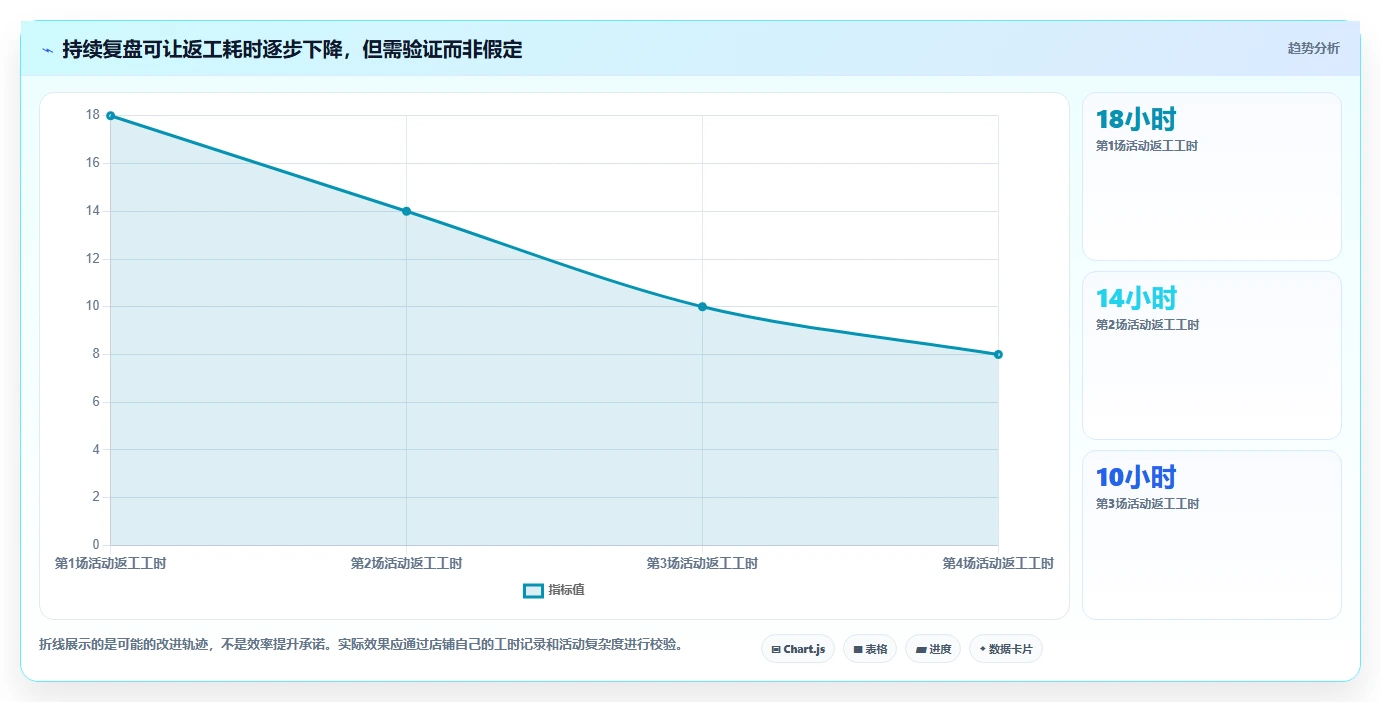Select the 表格 tag chip
The height and width of the screenshot is (702, 1381).
(870, 649)
